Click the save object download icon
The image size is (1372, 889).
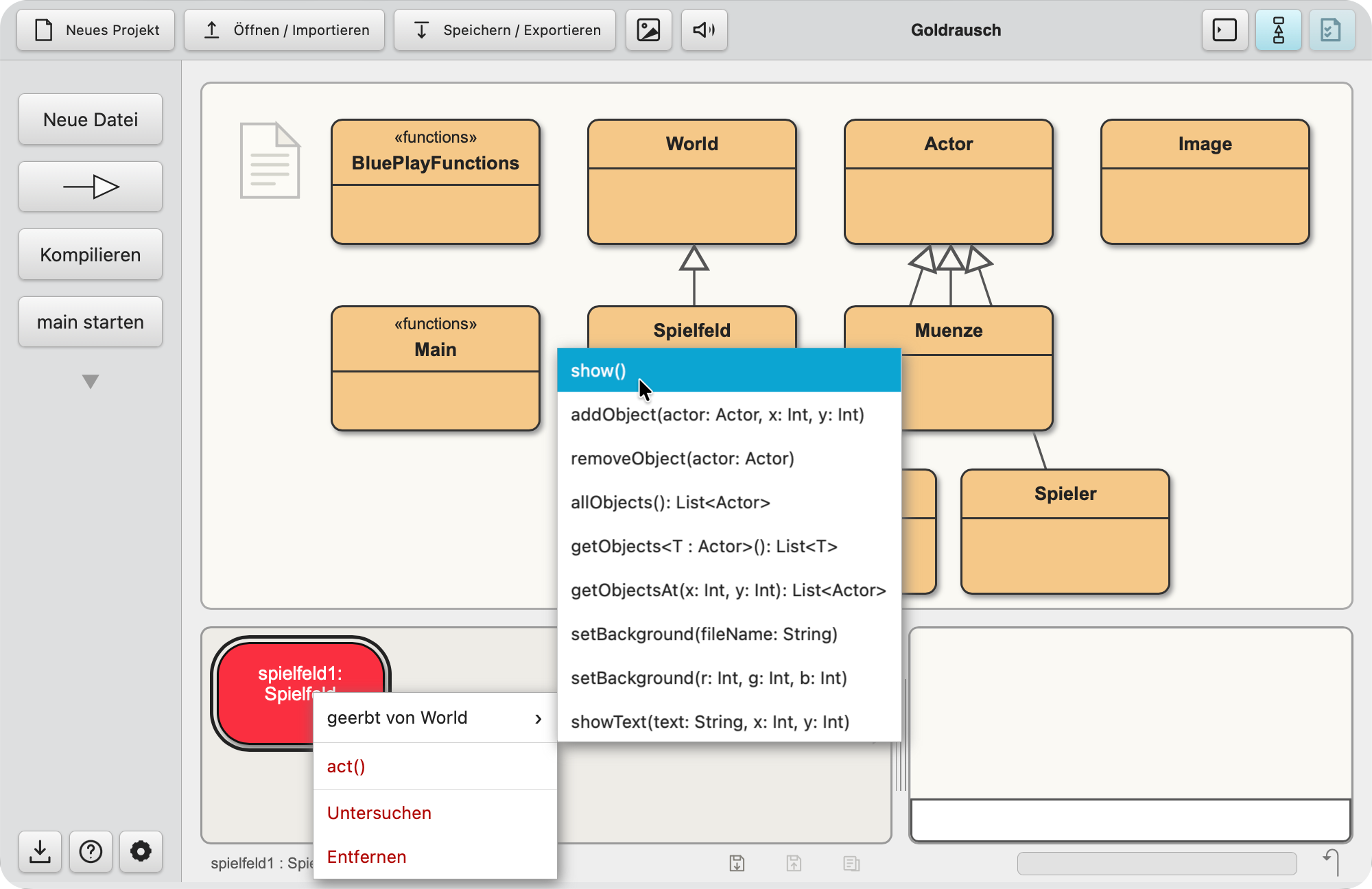[737, 863]
